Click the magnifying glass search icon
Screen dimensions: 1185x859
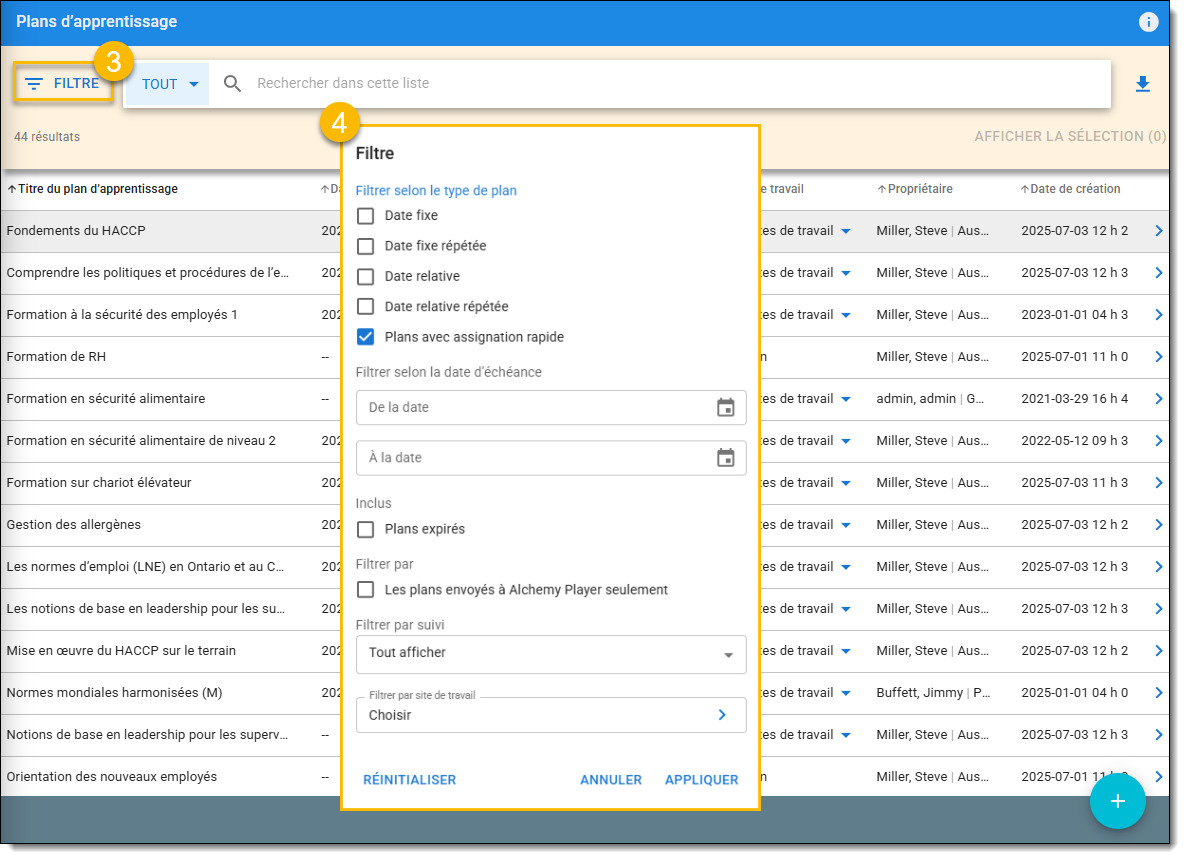233,84
